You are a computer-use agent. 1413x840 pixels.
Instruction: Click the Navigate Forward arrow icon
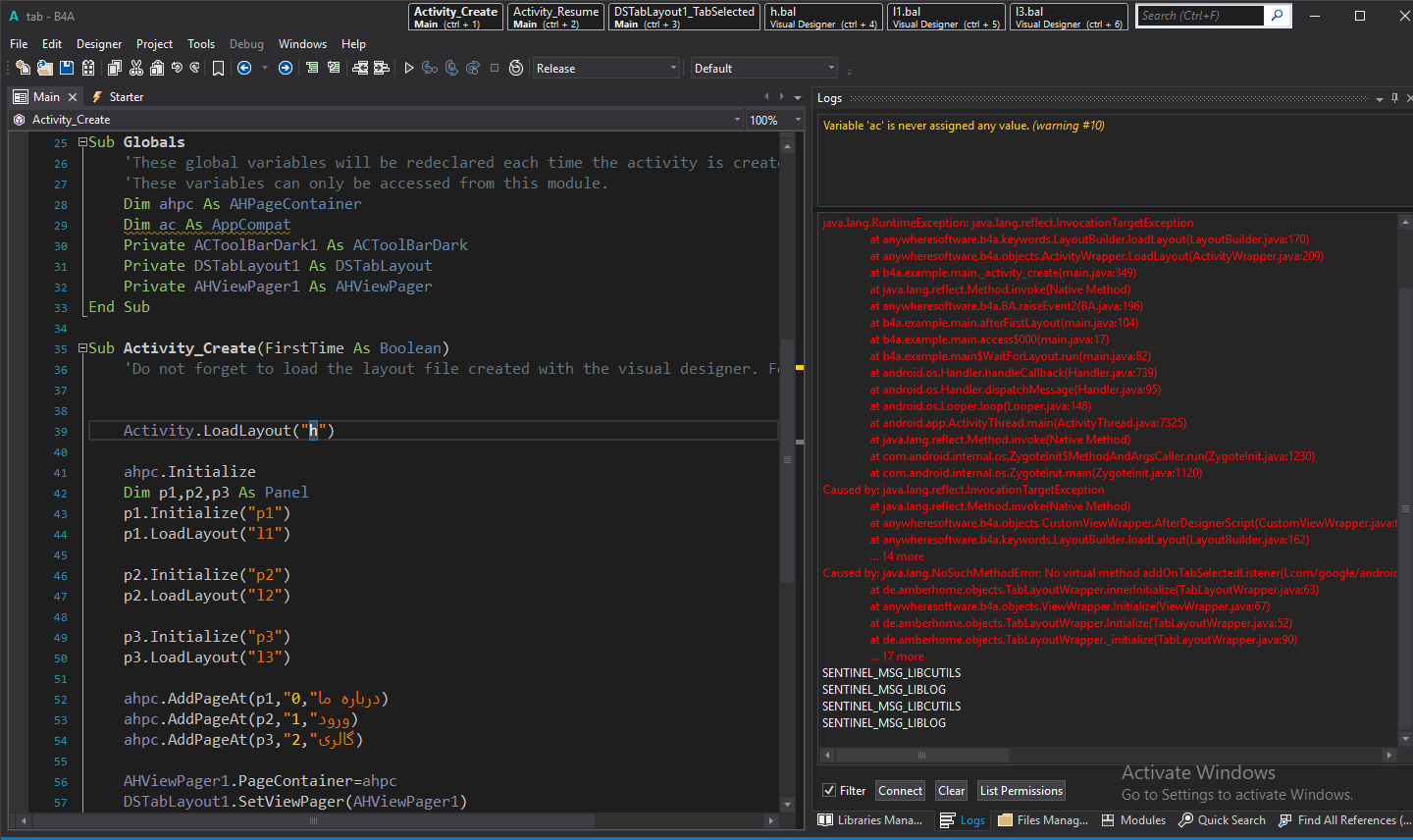[286, 68]
